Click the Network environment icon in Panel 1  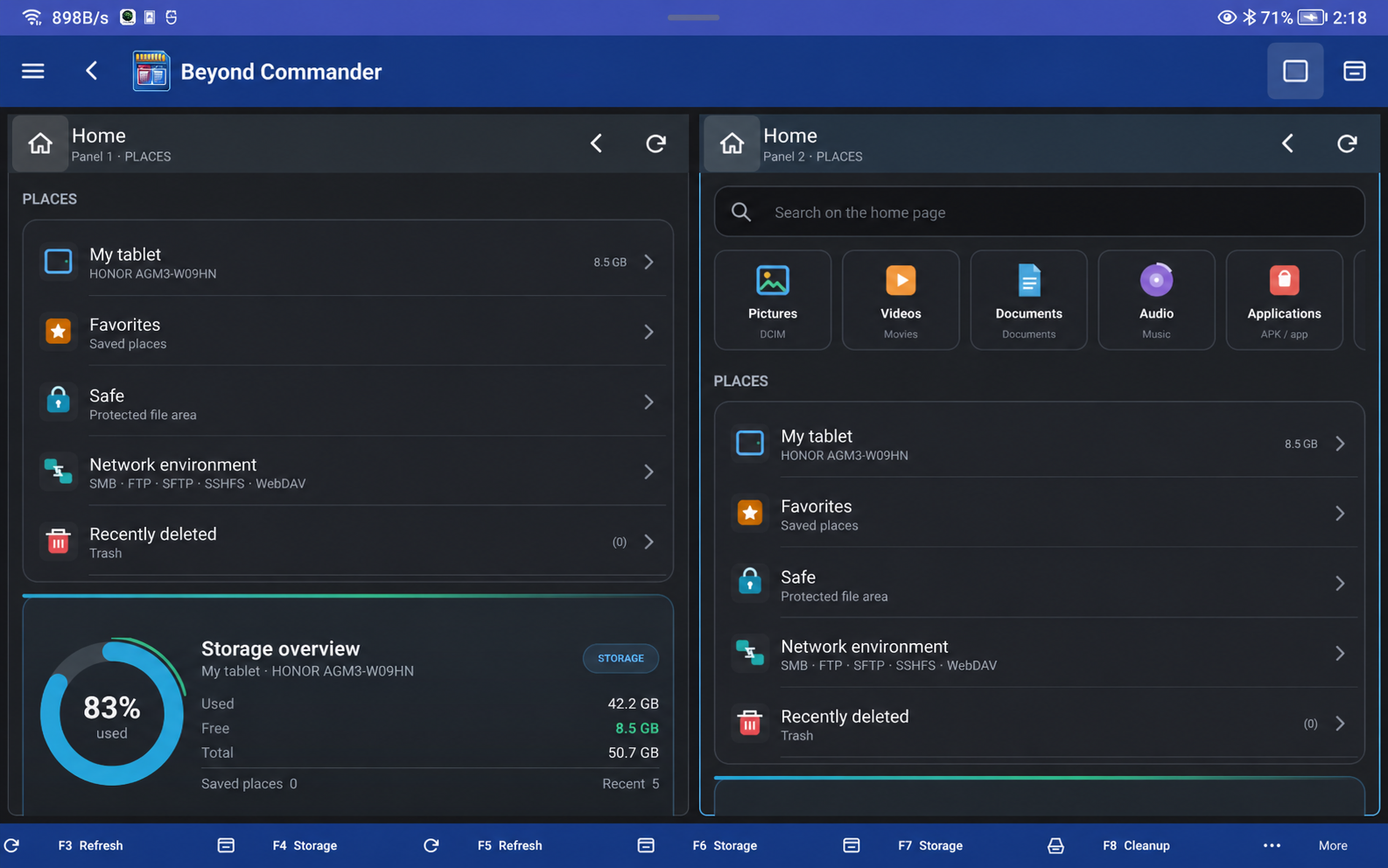(x=59, y=472)
